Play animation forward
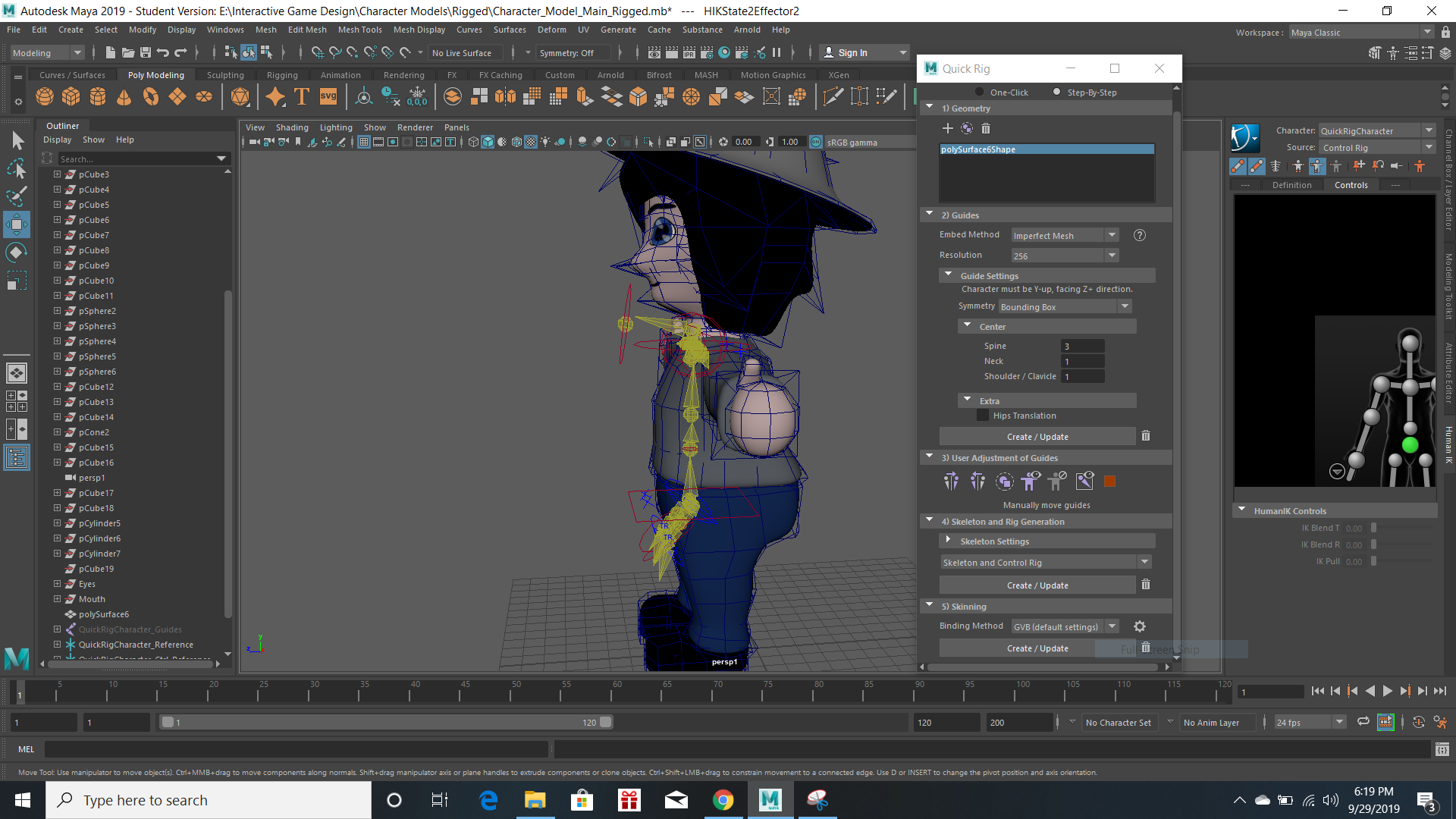Viewport: 1456px width, 819px height. click(x=1387, y=691)
